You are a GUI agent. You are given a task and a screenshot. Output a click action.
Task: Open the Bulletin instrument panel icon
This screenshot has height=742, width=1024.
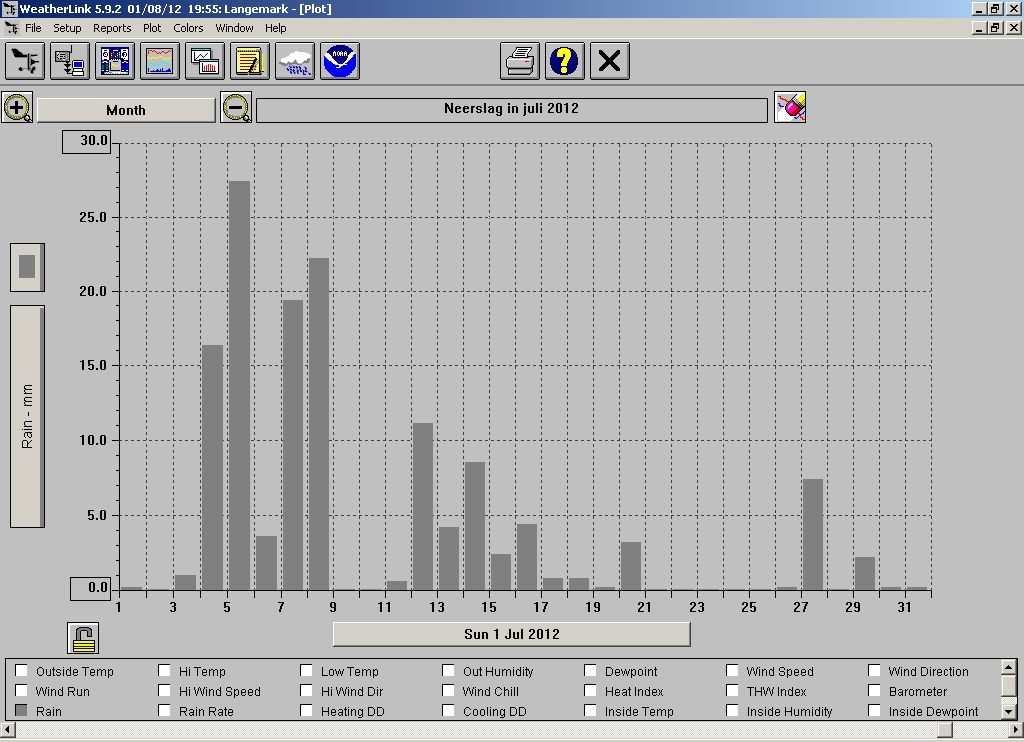tap(115, 61)
